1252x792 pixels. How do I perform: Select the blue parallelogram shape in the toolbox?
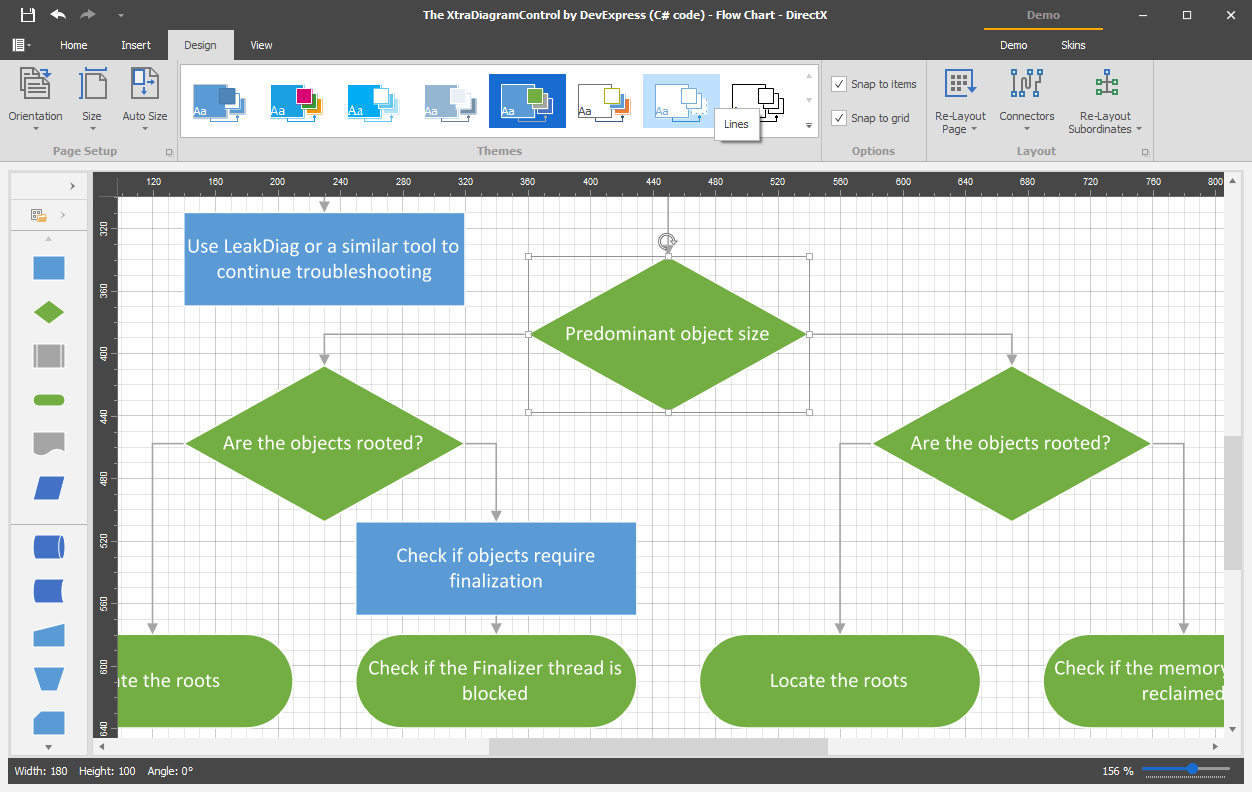(49, 488)
